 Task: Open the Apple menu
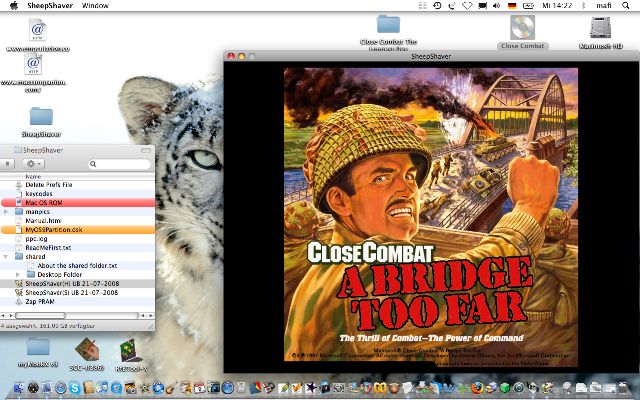click(x=13, y=5)
